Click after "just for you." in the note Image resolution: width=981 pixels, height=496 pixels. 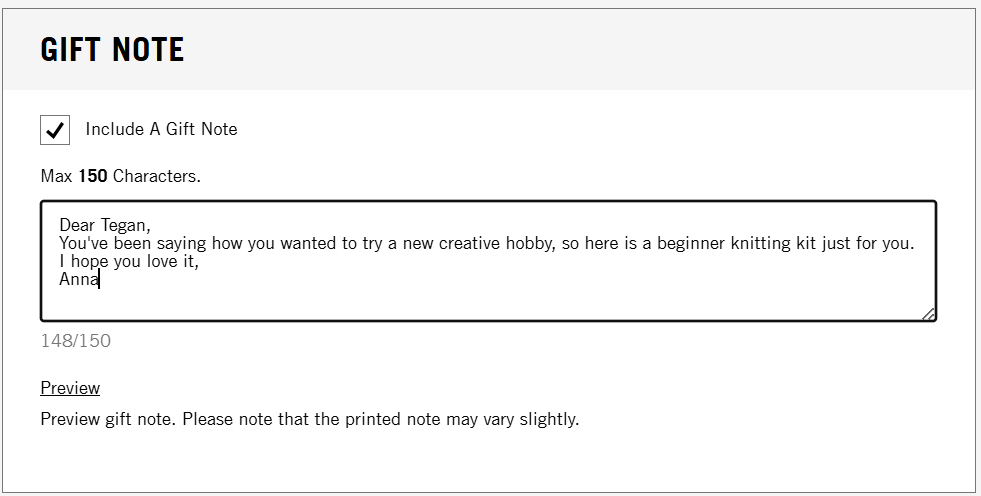pyautogui.click(x=916, y=243)
